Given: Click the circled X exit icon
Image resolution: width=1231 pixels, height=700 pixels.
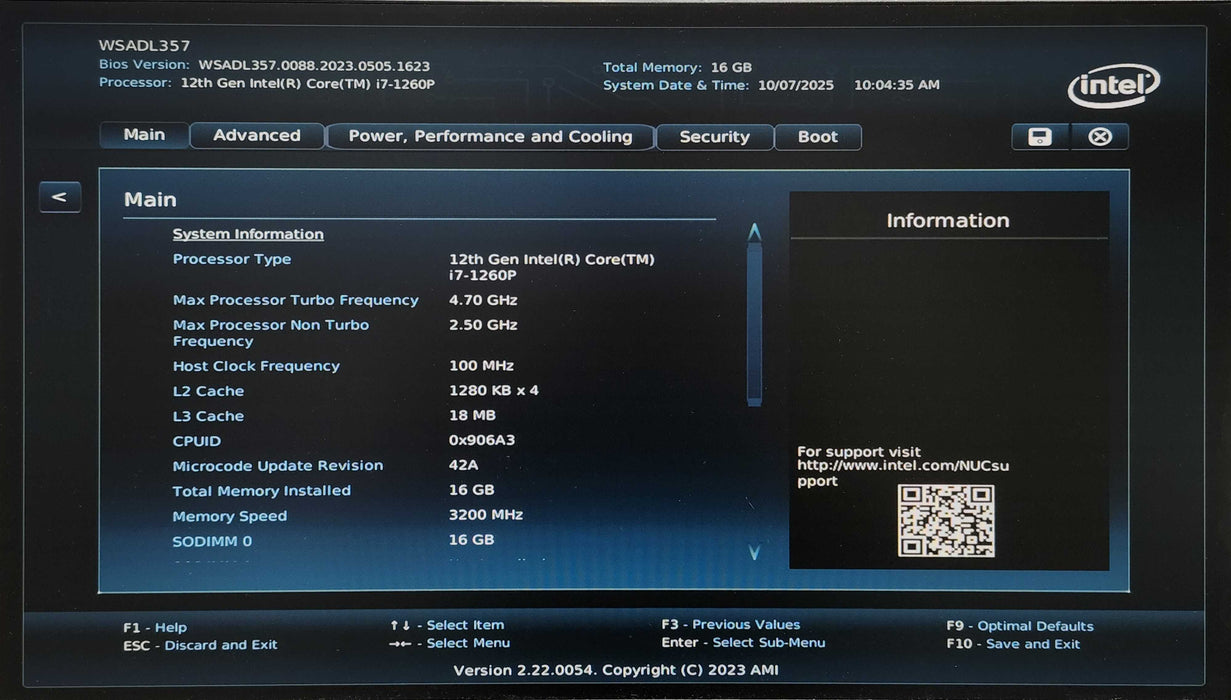Looking at the screenshot, I should tap(1099, 137).
